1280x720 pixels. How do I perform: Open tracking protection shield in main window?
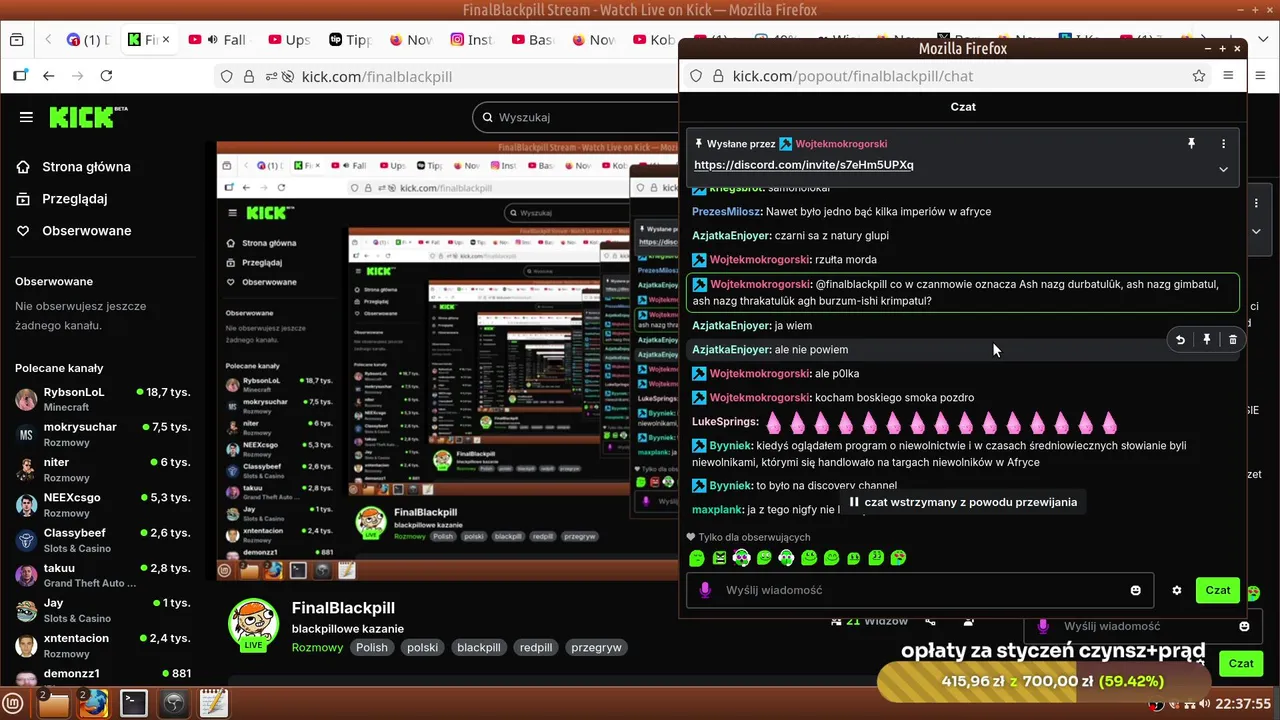coord(226,77)
